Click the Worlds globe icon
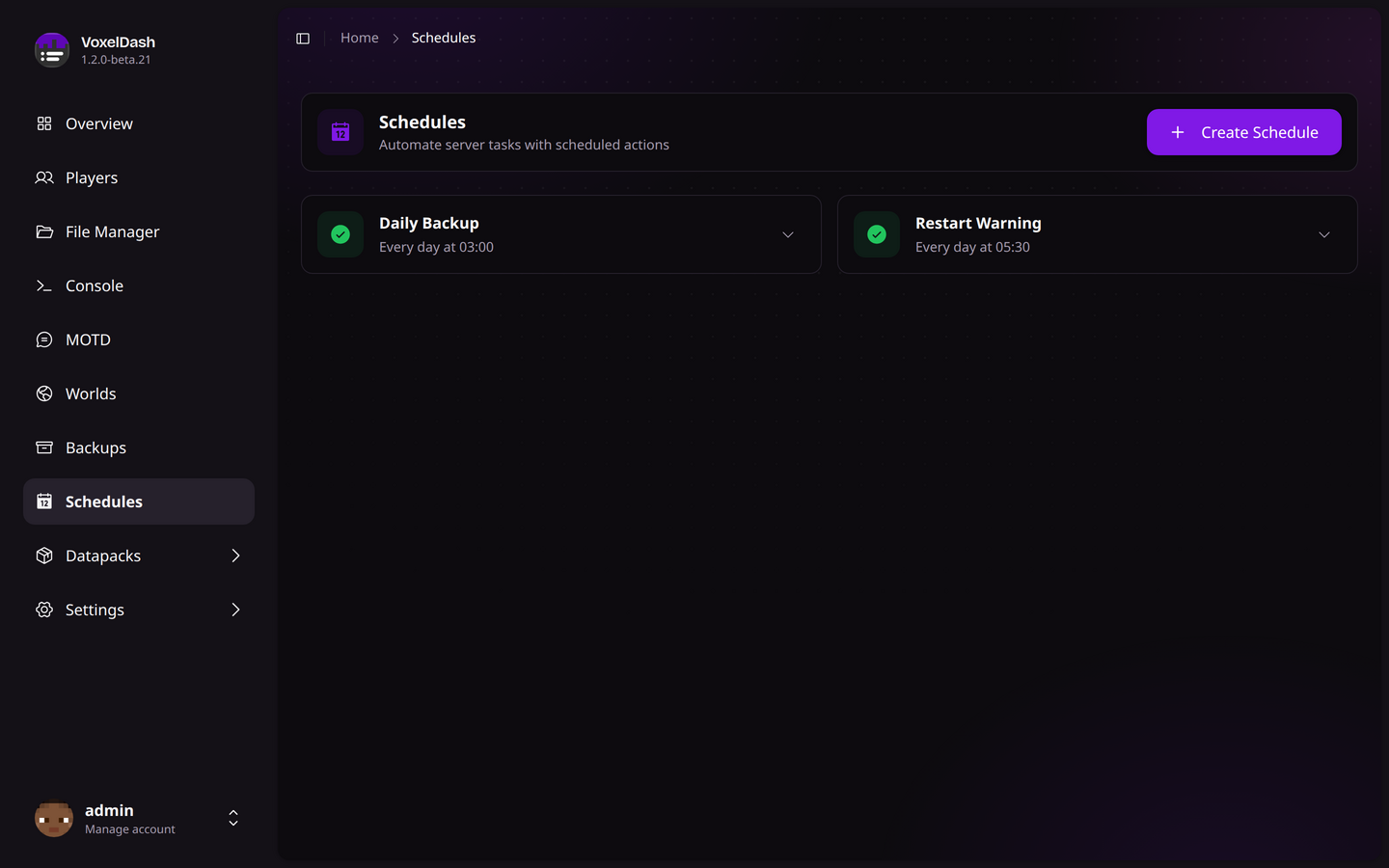This screenshot has width=1389, height=868. pos(44,393)
